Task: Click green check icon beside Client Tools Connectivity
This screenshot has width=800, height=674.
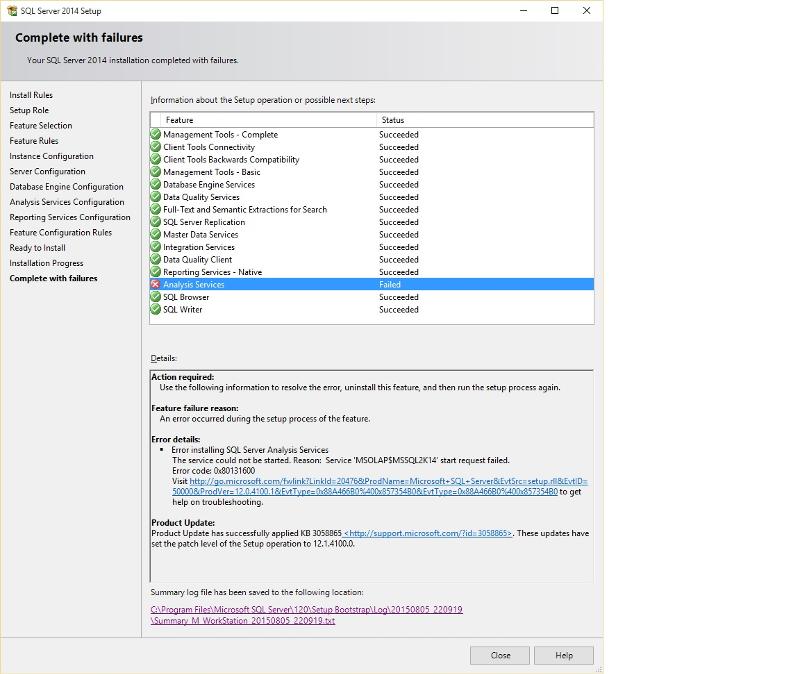Action: pos(156,147)
